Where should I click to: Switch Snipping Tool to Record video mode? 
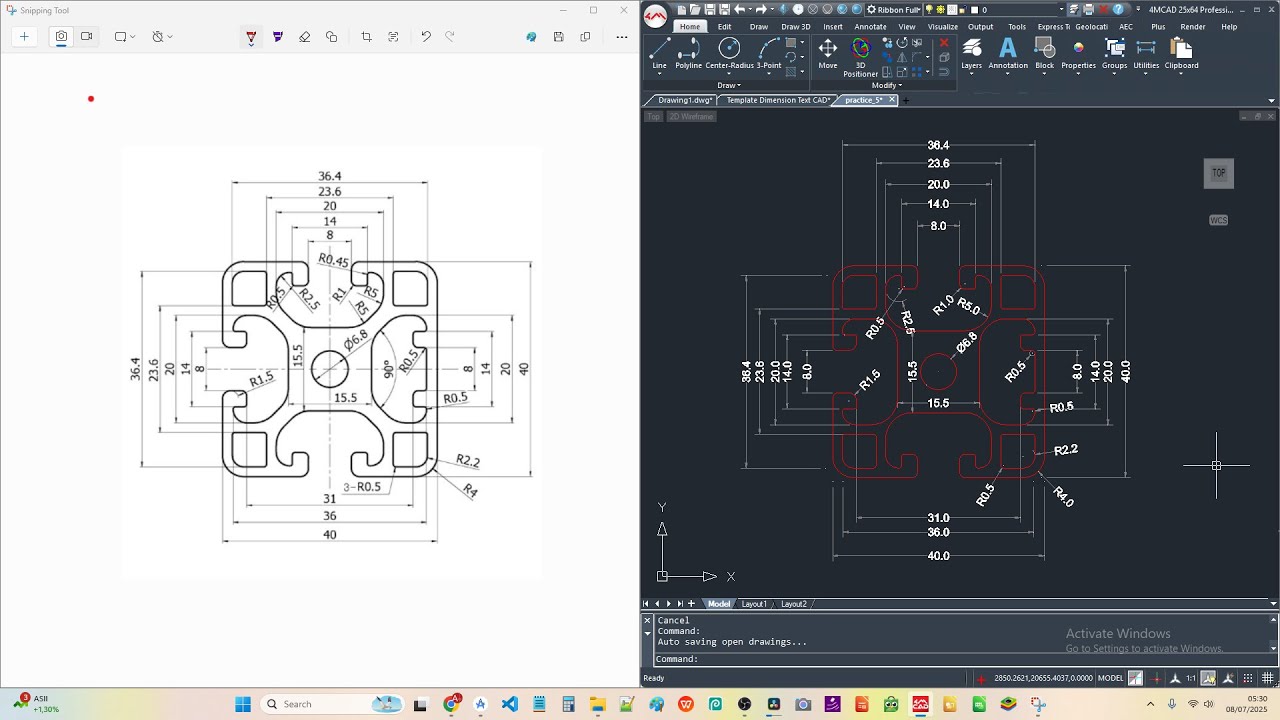(x=87, y=37)
